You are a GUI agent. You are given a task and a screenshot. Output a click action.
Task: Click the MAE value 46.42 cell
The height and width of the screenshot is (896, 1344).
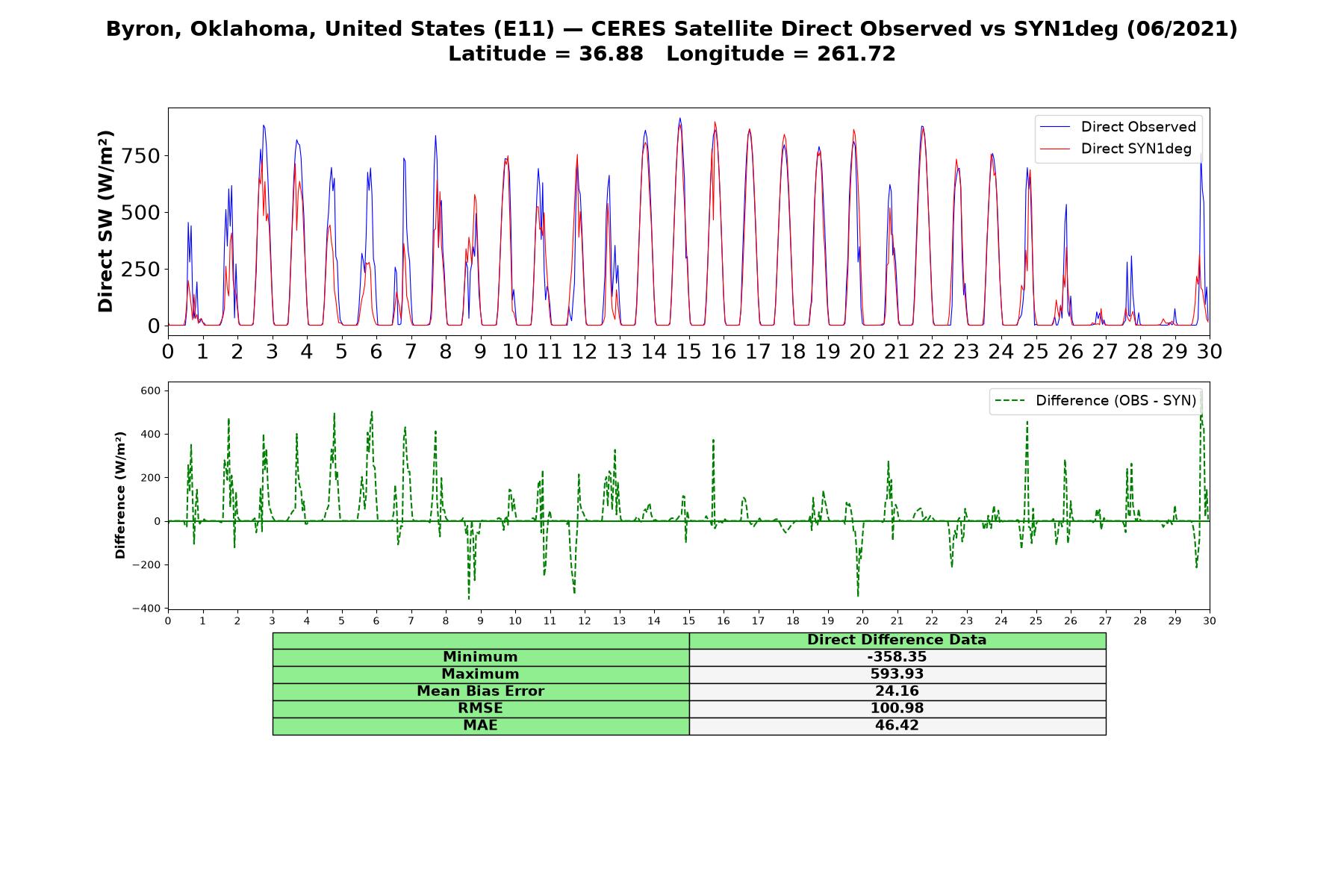coord(897,726)
